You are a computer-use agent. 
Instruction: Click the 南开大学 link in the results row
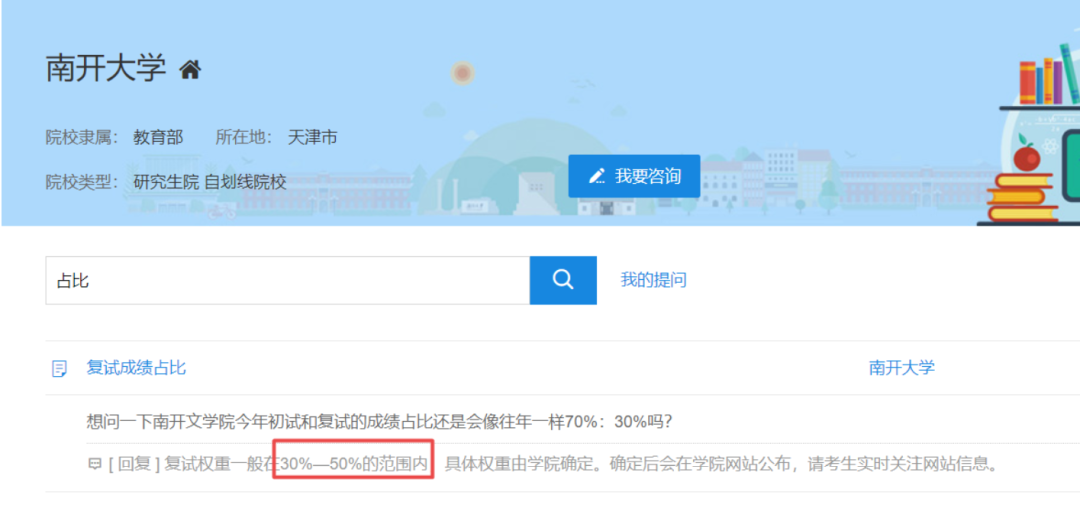tap(901, 368)
